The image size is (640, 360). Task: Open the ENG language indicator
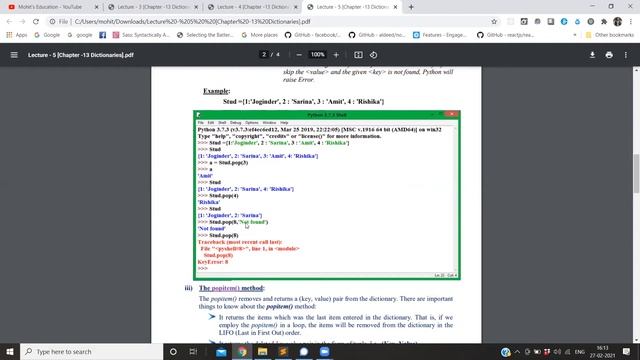[580, 351]
